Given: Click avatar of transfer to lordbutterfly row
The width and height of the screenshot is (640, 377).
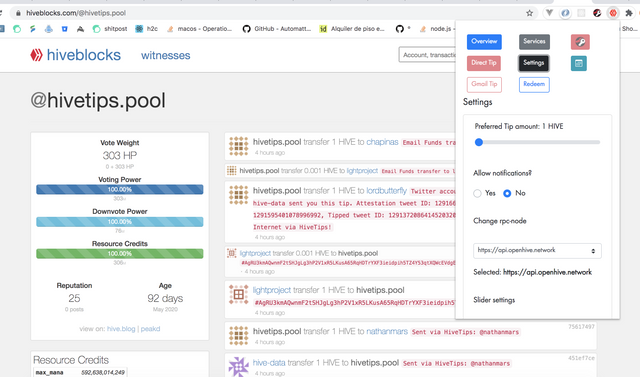Looking at the screenshot, I should click(238, 195).
